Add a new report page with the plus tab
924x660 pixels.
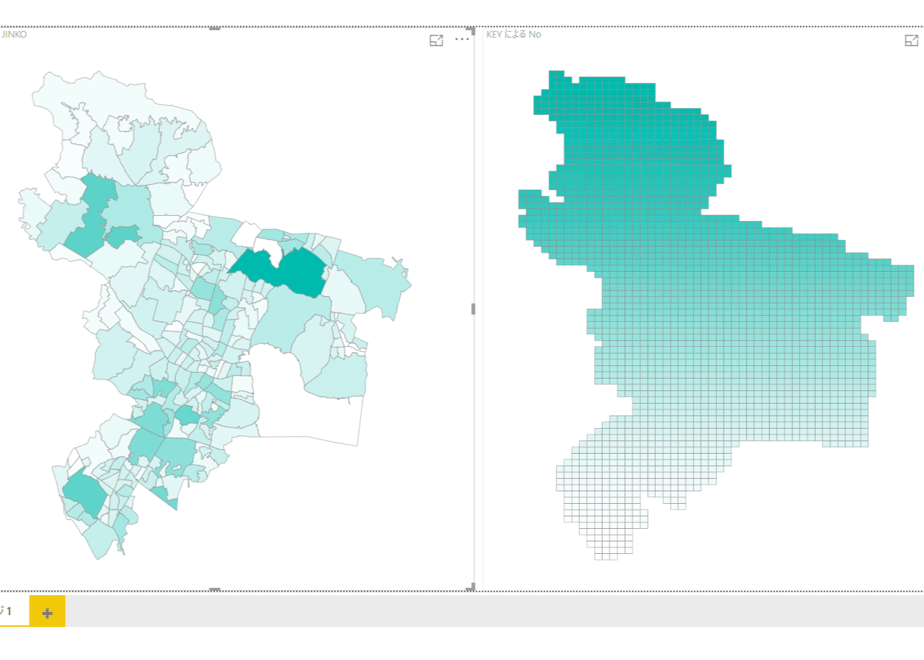point(47,612)
